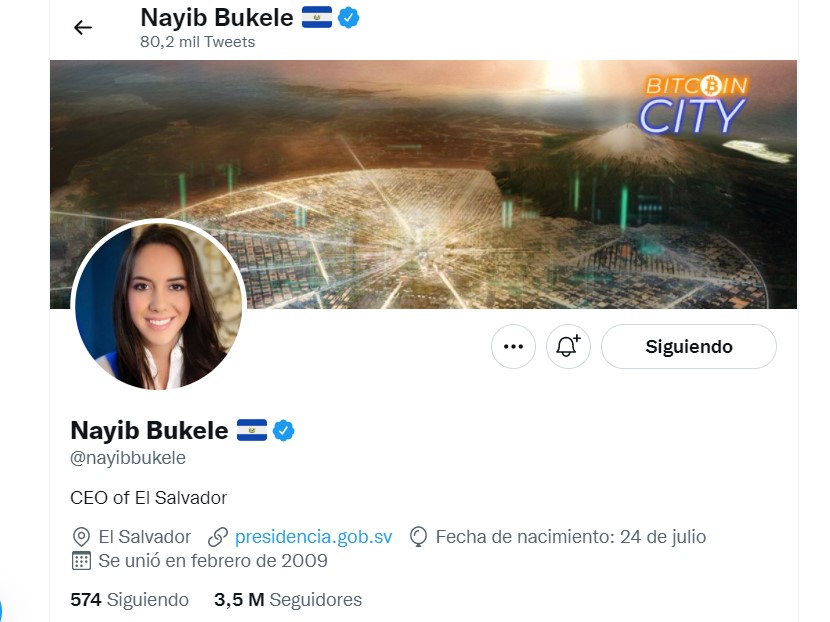
Task: Open the Bitcoin City banner image
Action: (423, 184)
